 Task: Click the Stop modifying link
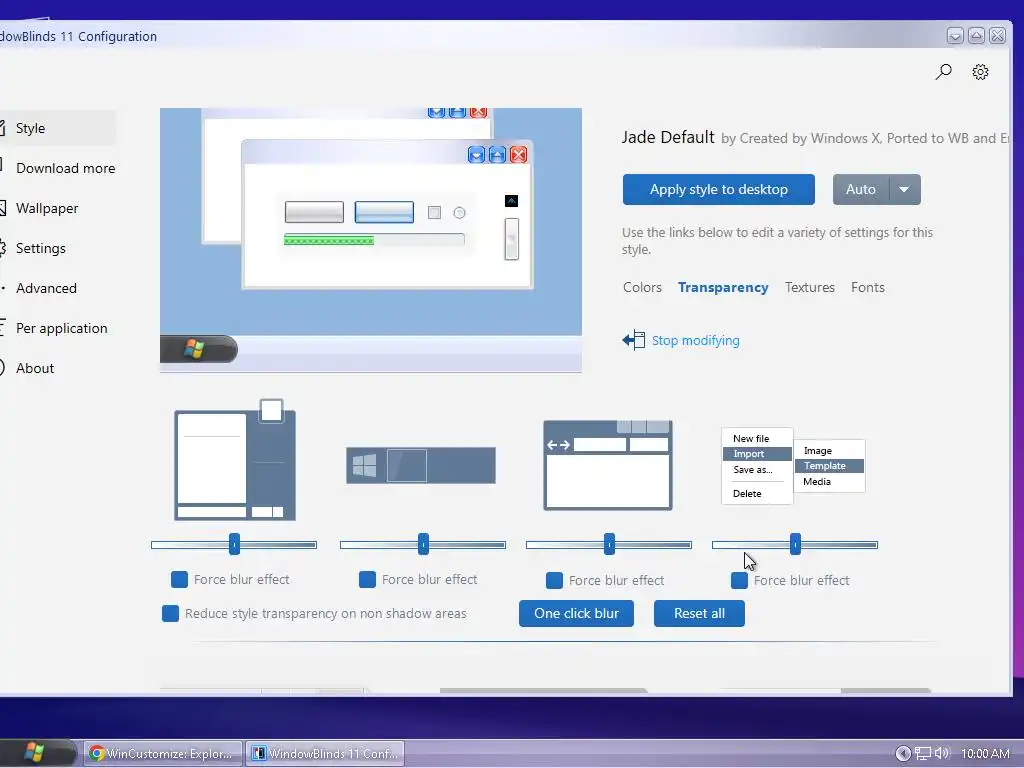click(x=696, y=340)
